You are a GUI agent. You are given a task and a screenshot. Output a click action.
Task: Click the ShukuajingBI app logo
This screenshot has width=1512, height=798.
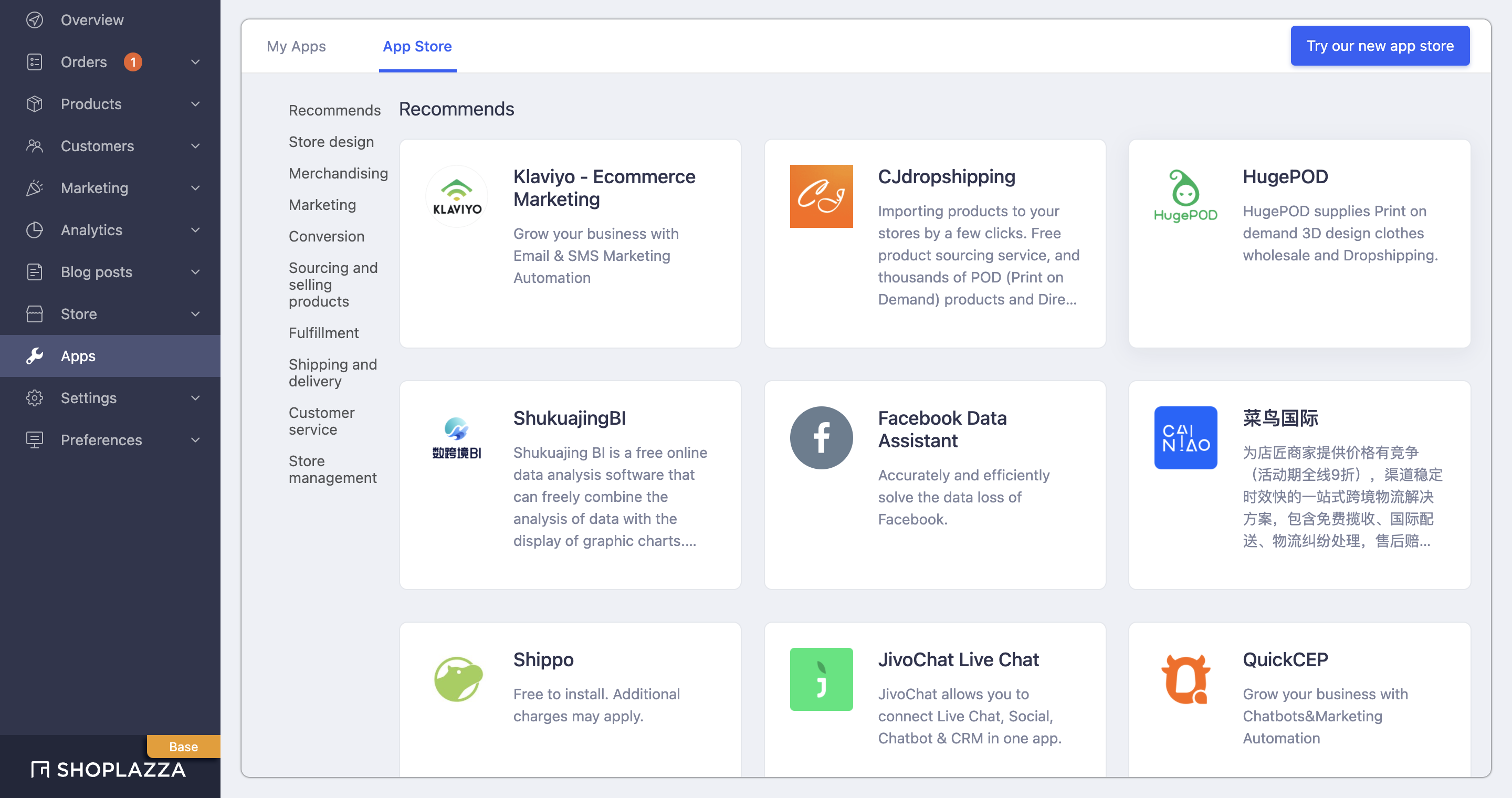[457, 438]
